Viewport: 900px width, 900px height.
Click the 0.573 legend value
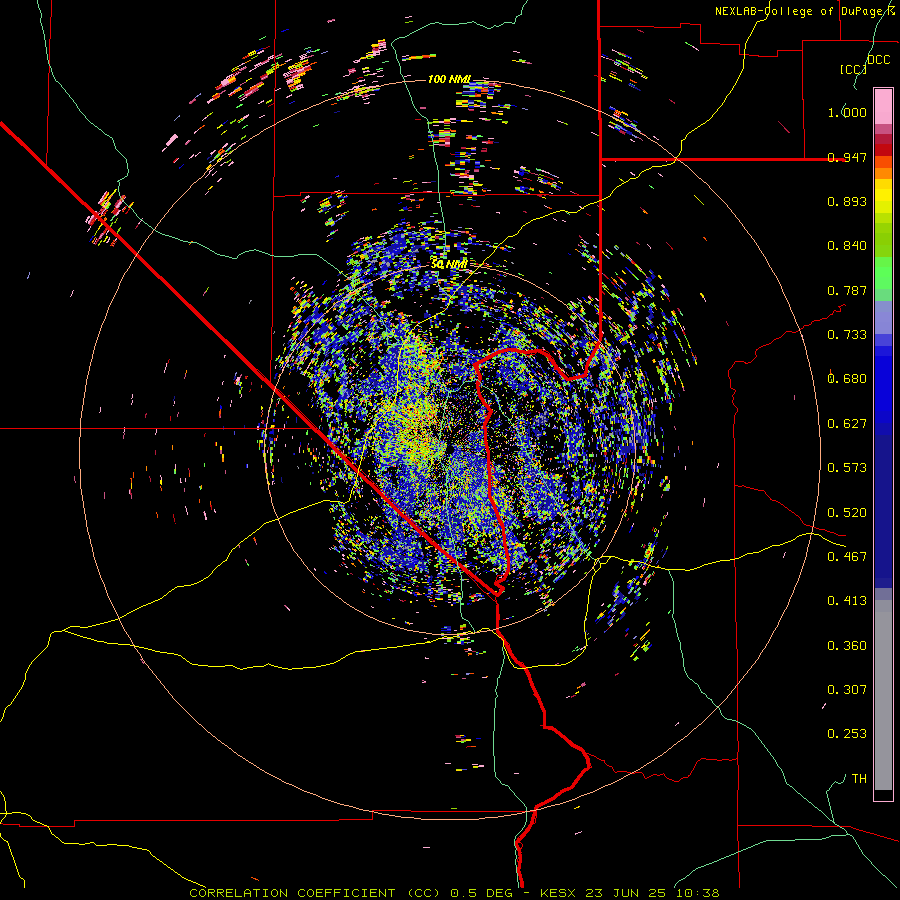coord(847,468)
